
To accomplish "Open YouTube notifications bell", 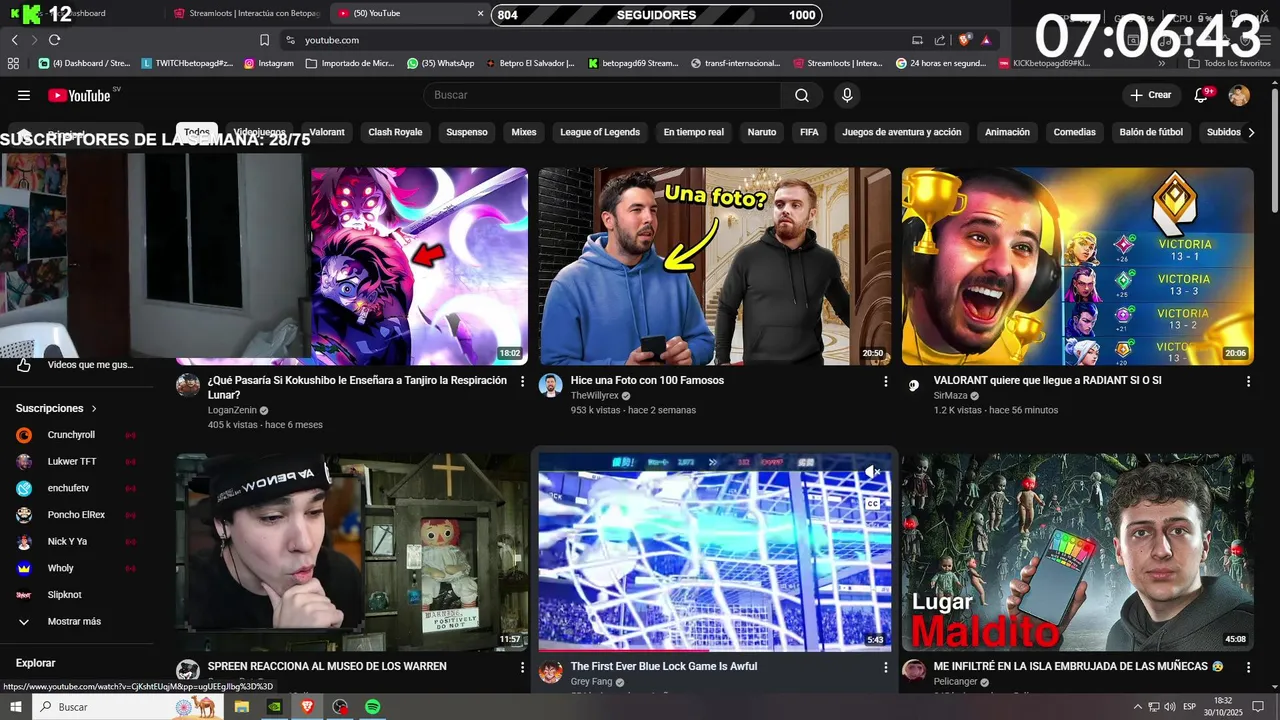I will [x=1201, y=95].
